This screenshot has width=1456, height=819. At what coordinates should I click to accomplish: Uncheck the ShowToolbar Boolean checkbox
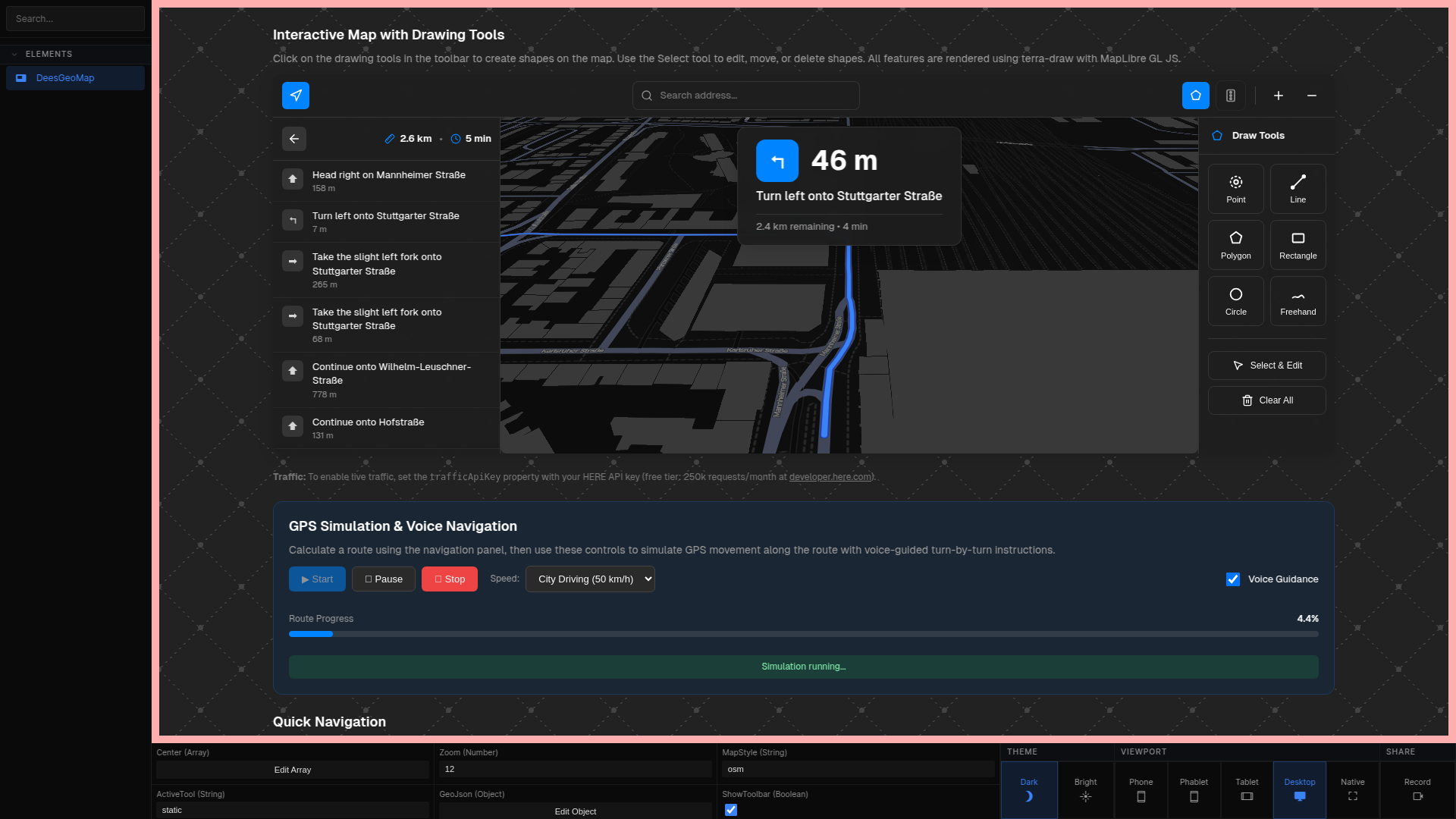(x=731, y=810)
